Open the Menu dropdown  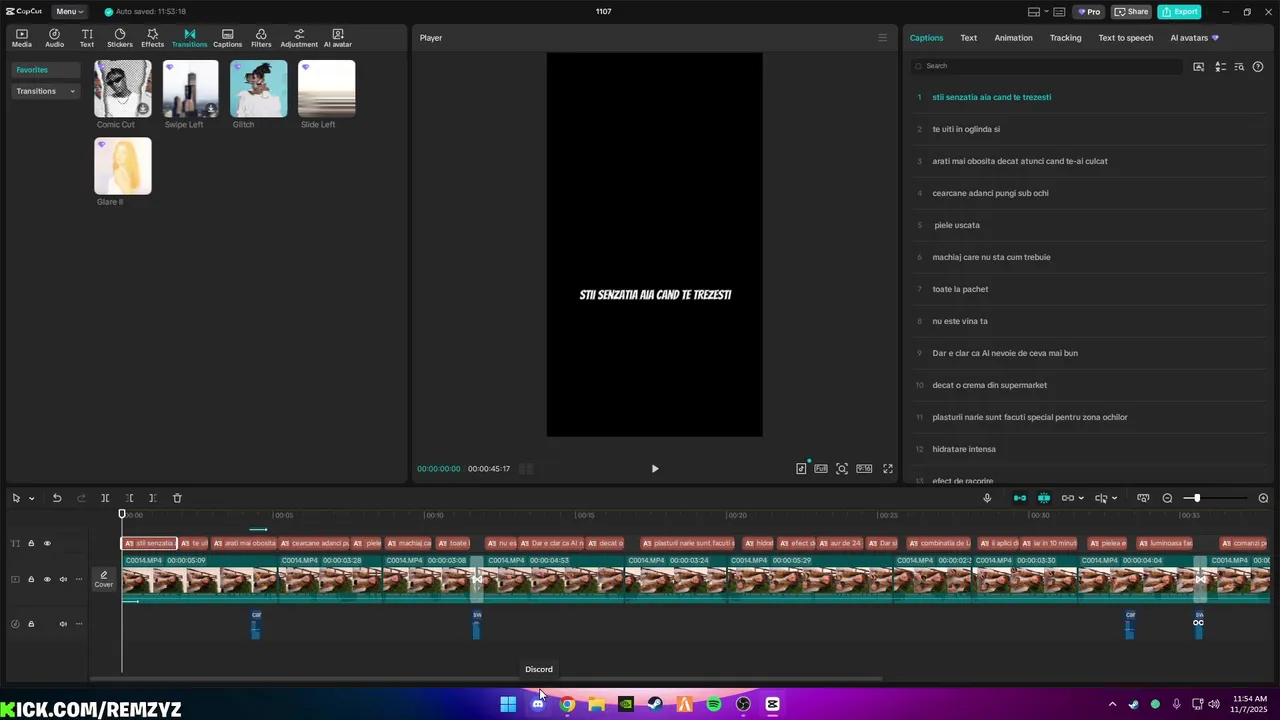click(69, 12)
